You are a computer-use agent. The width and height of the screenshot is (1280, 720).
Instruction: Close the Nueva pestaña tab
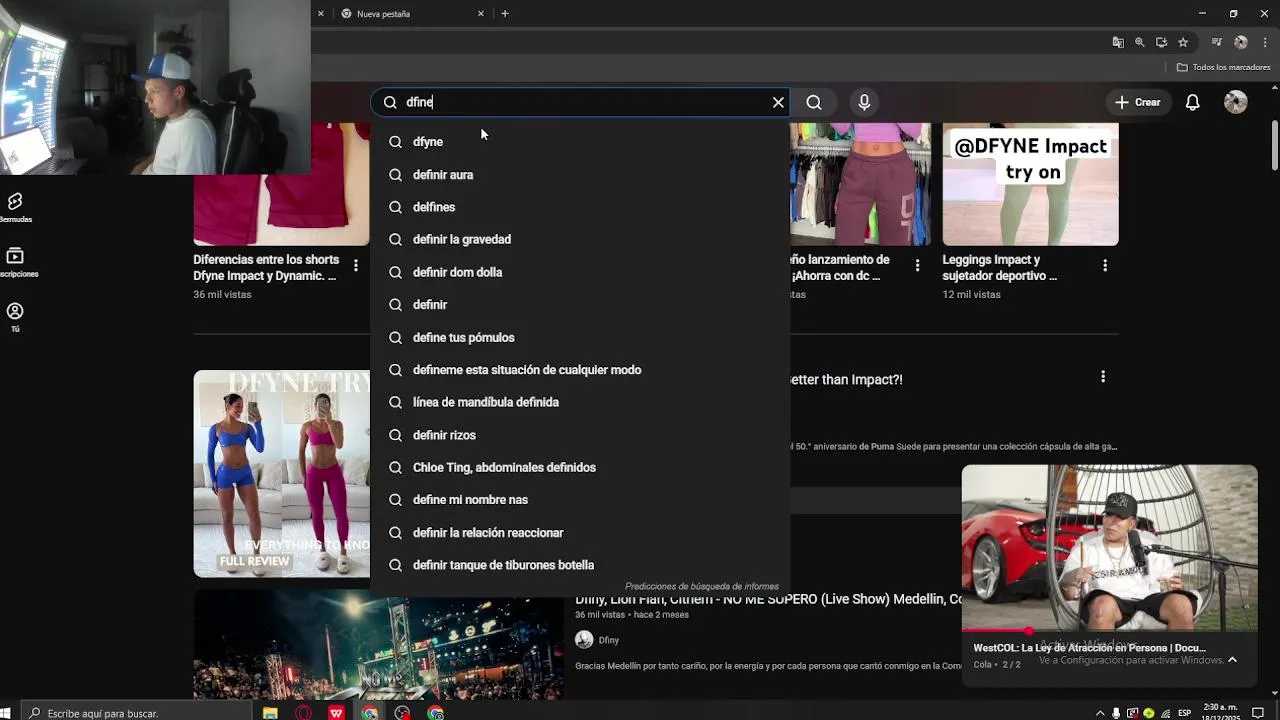click(481, 14)
